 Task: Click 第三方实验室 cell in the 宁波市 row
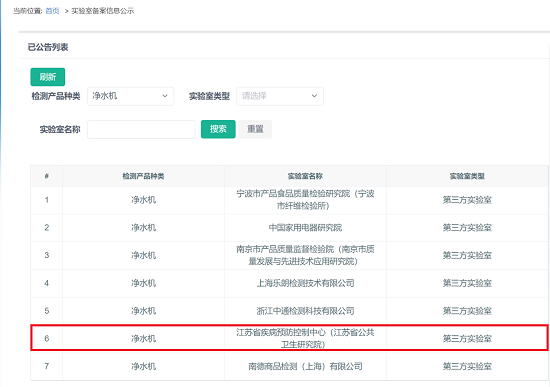pos(467,200)
